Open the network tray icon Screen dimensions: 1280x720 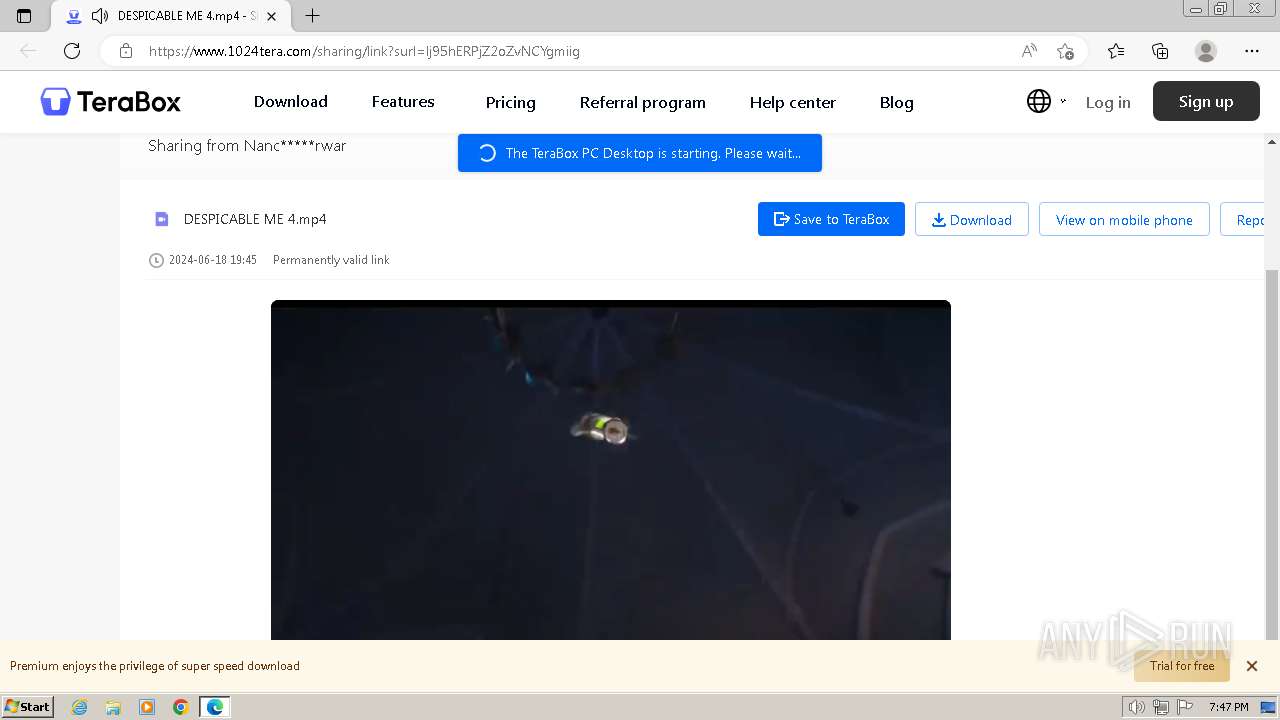pyautogui.click(x=1161, y=707)
